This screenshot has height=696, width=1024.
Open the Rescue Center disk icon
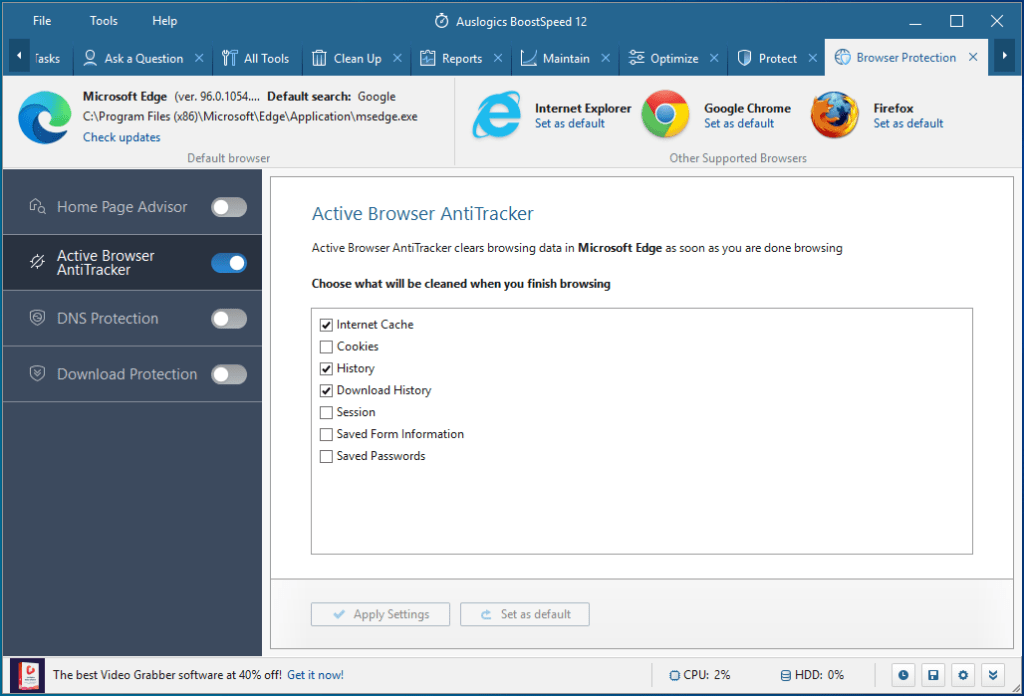(x=932, y=675)
